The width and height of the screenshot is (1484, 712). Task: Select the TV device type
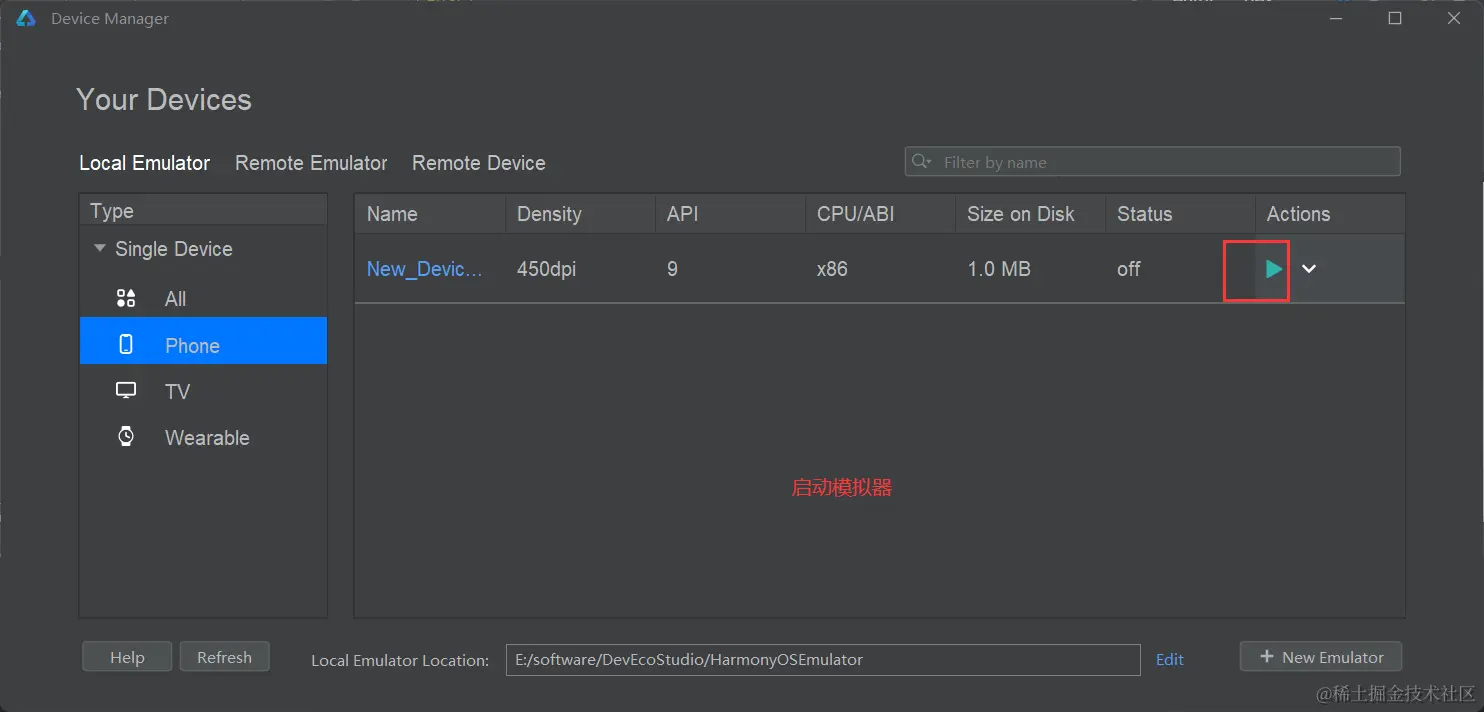point(204,391)
